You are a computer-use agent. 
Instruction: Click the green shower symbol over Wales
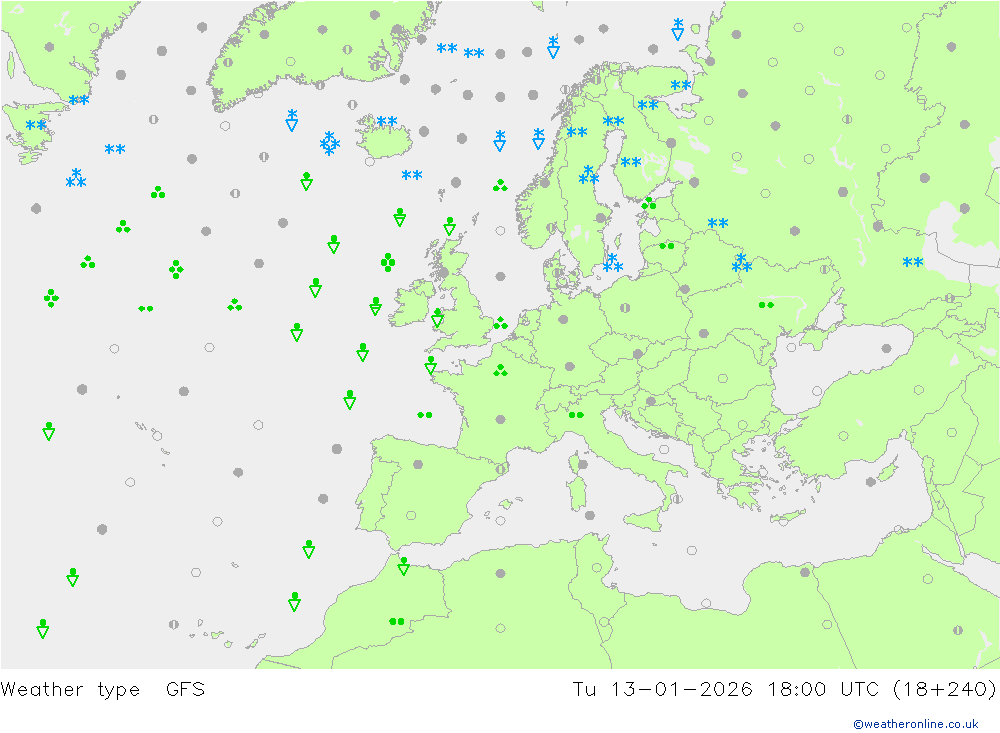pos(437,318)
